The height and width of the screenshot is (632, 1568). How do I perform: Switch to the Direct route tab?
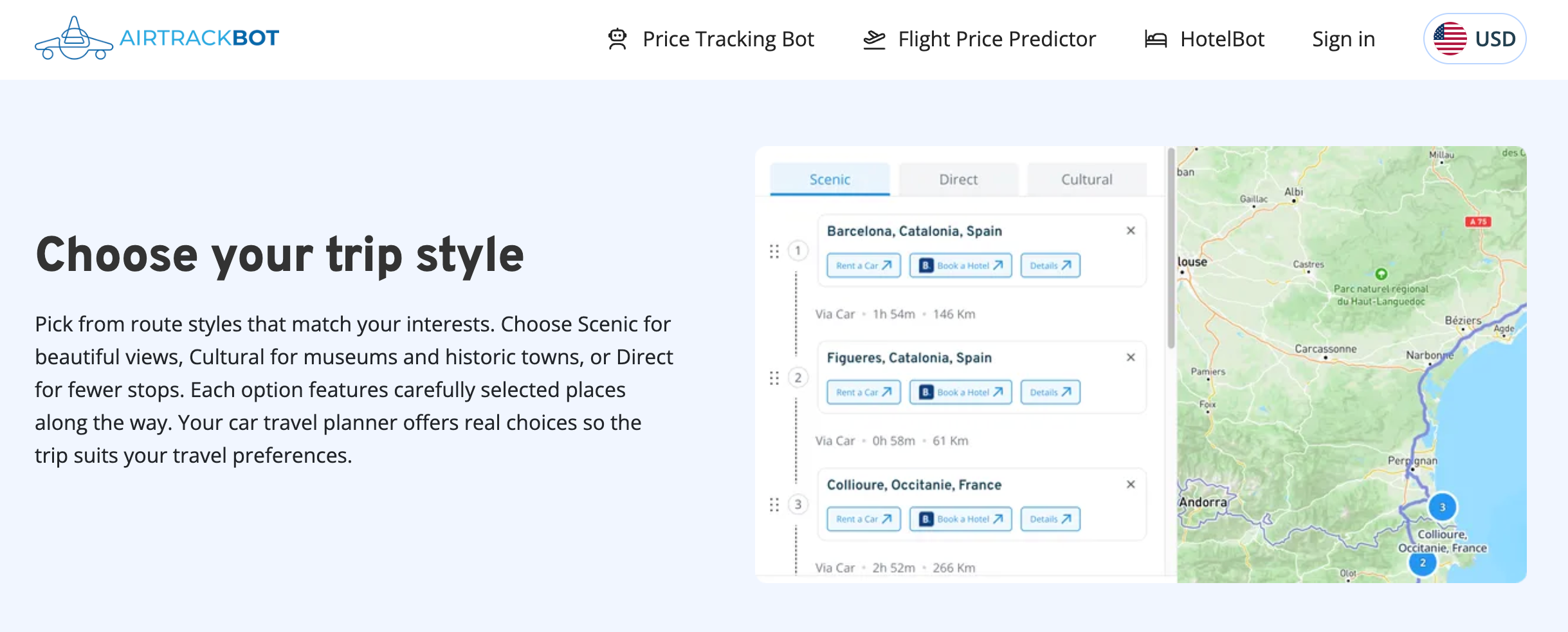(958, 180)
